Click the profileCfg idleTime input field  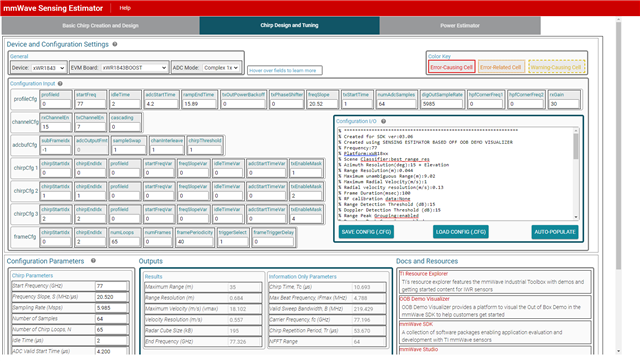(125, 104)
